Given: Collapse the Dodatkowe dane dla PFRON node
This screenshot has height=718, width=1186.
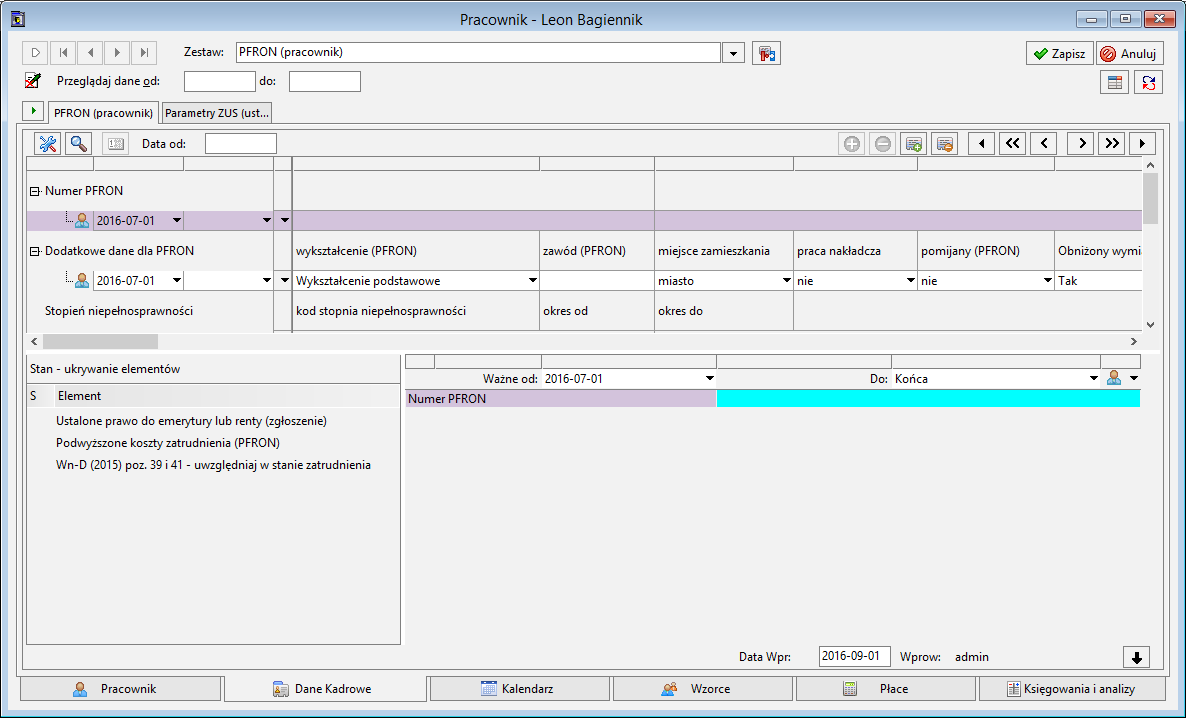Looking at the screenshot, I should click(x=35, y=251).
